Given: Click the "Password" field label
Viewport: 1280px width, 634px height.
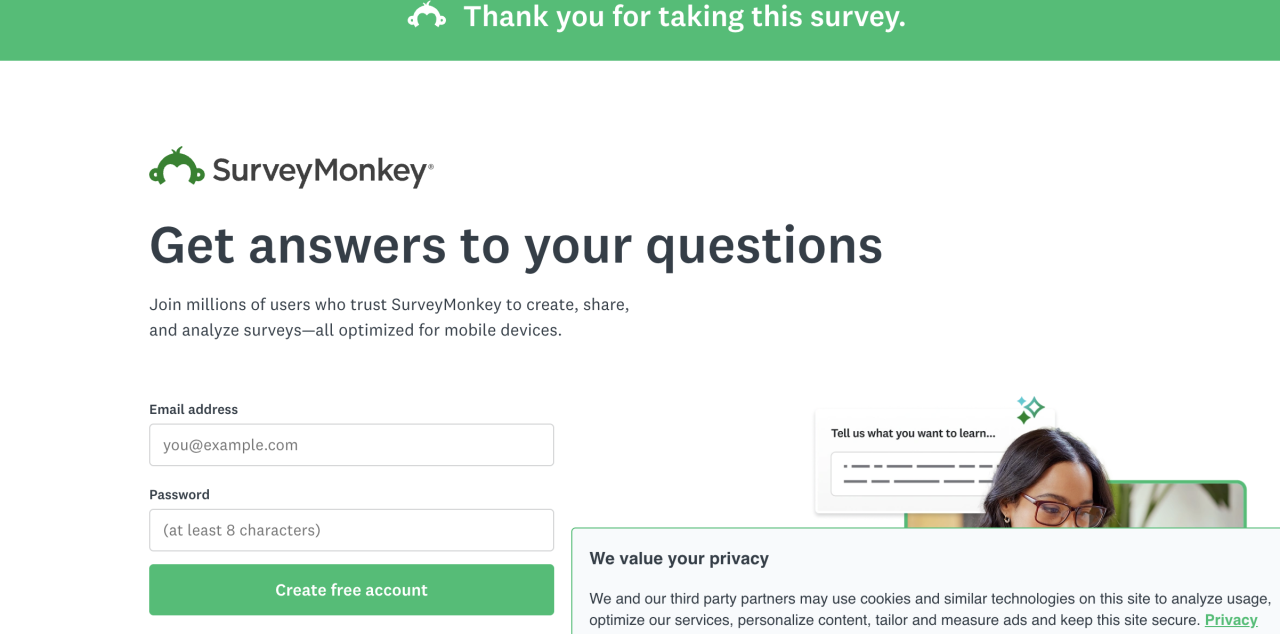Looking at the screenshot, I should pyautogui.click(x=179, y=494).
